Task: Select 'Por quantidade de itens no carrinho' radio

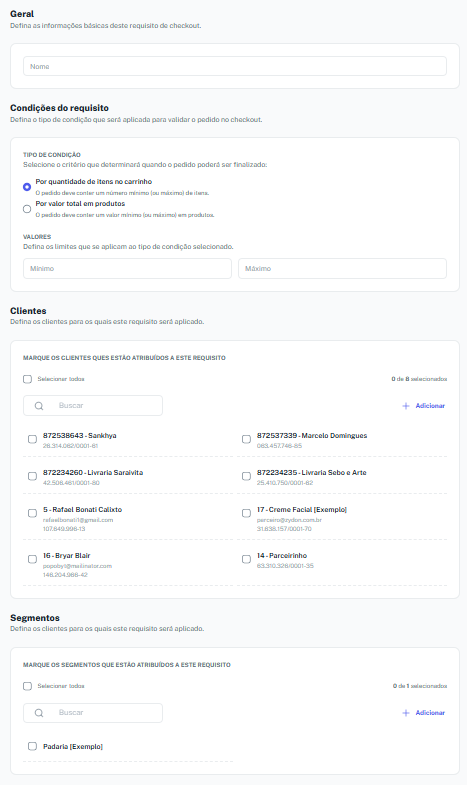Action: tap(27, 187)
